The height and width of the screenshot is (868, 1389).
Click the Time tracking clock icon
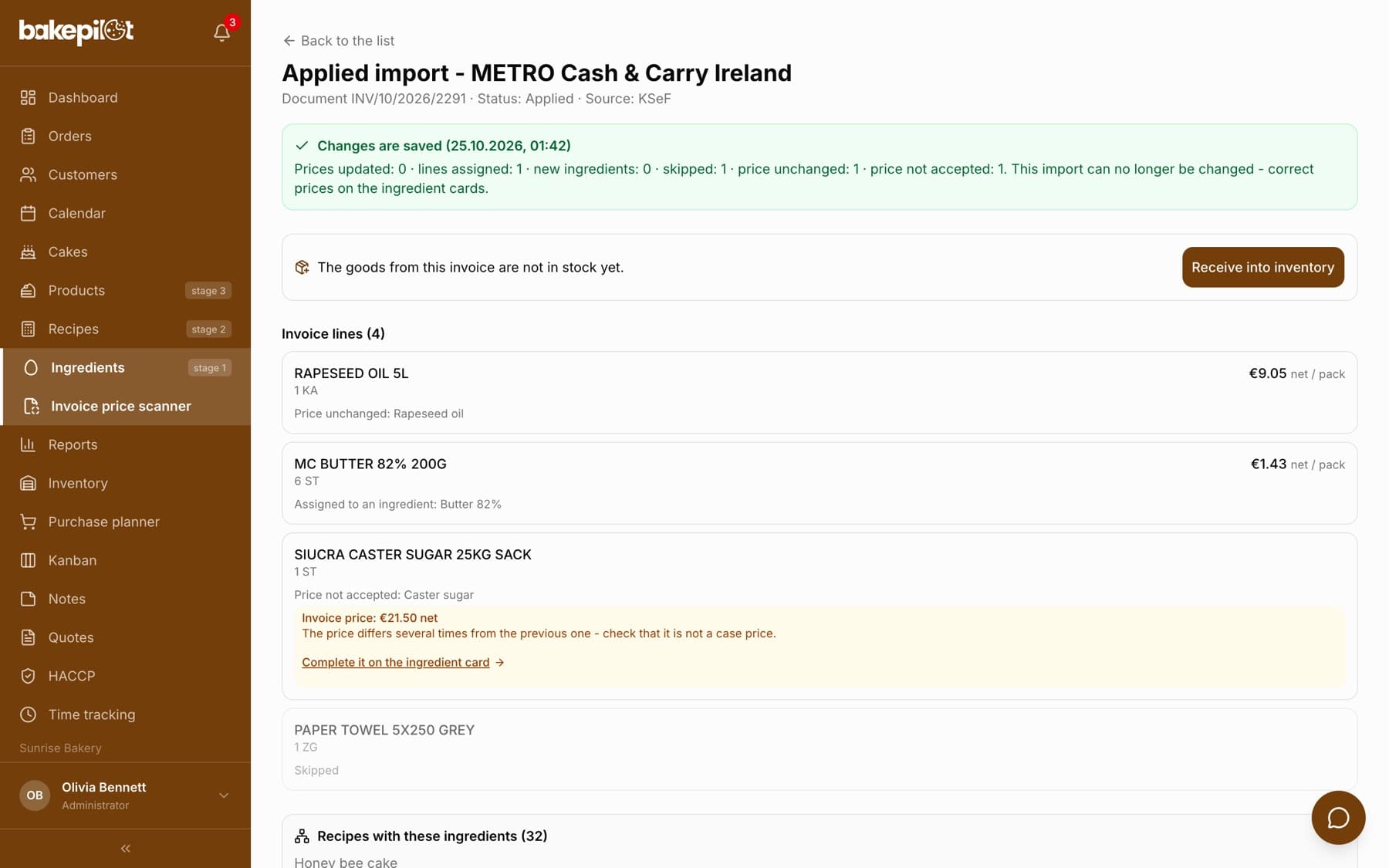pyautogui.click(x=28, y=714)
